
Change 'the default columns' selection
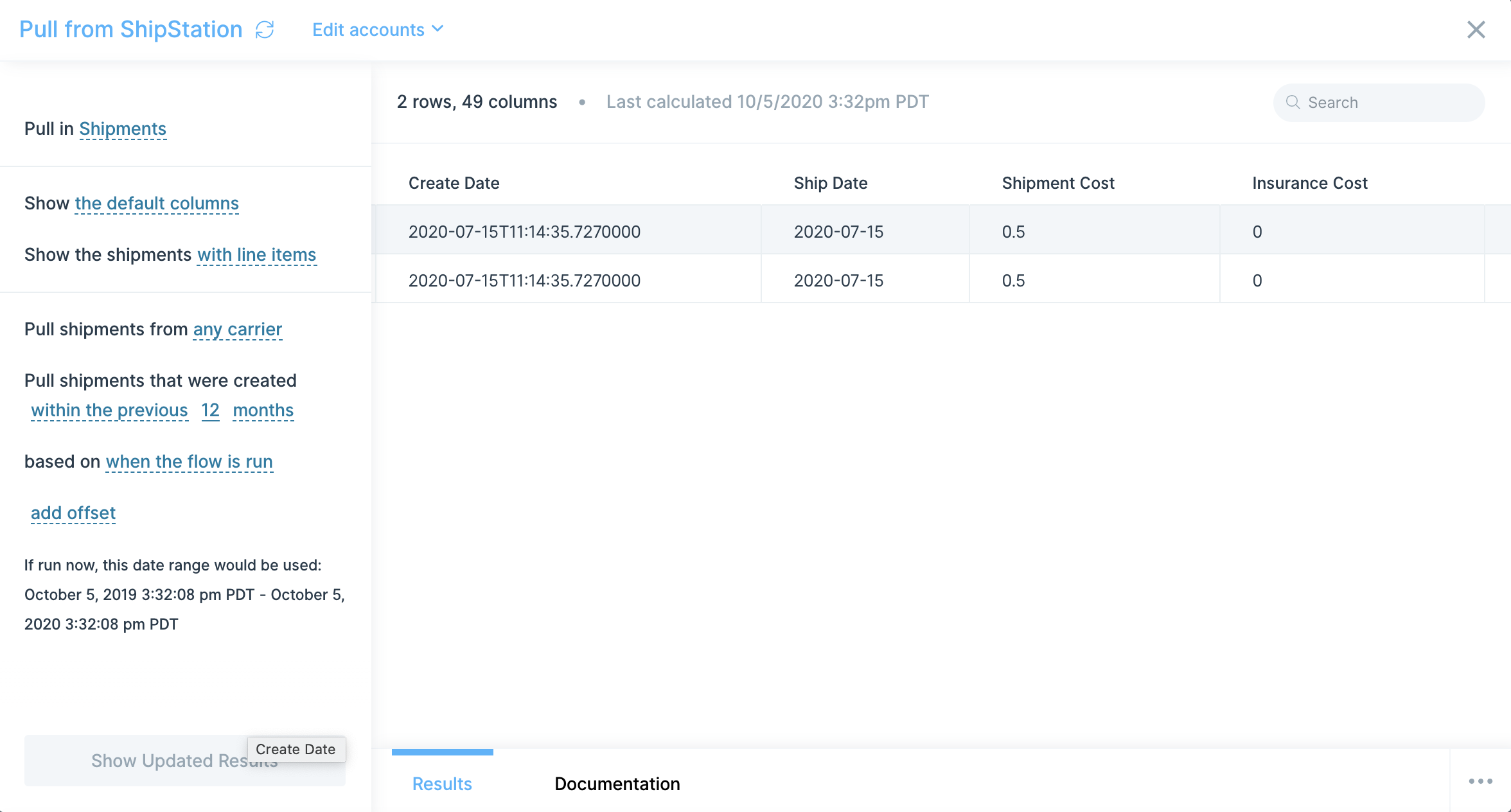(x=157, y=204)
